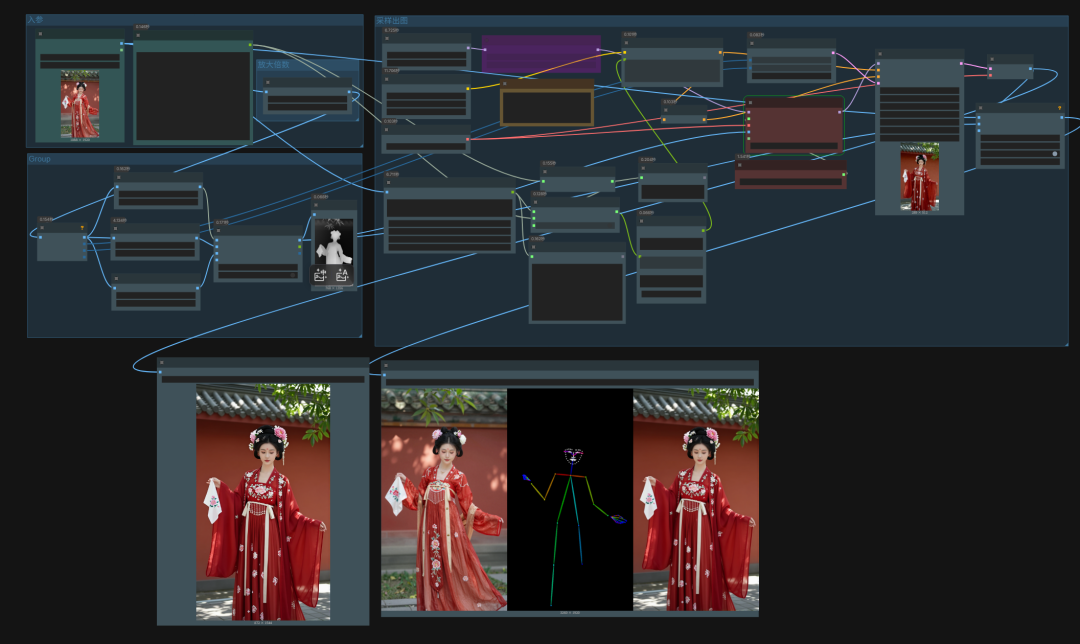Image resolution: width=1080 pixels, height=644 pixels.
Task: Toggle the round switch in the far-right node
Action: pos(1055,154)
